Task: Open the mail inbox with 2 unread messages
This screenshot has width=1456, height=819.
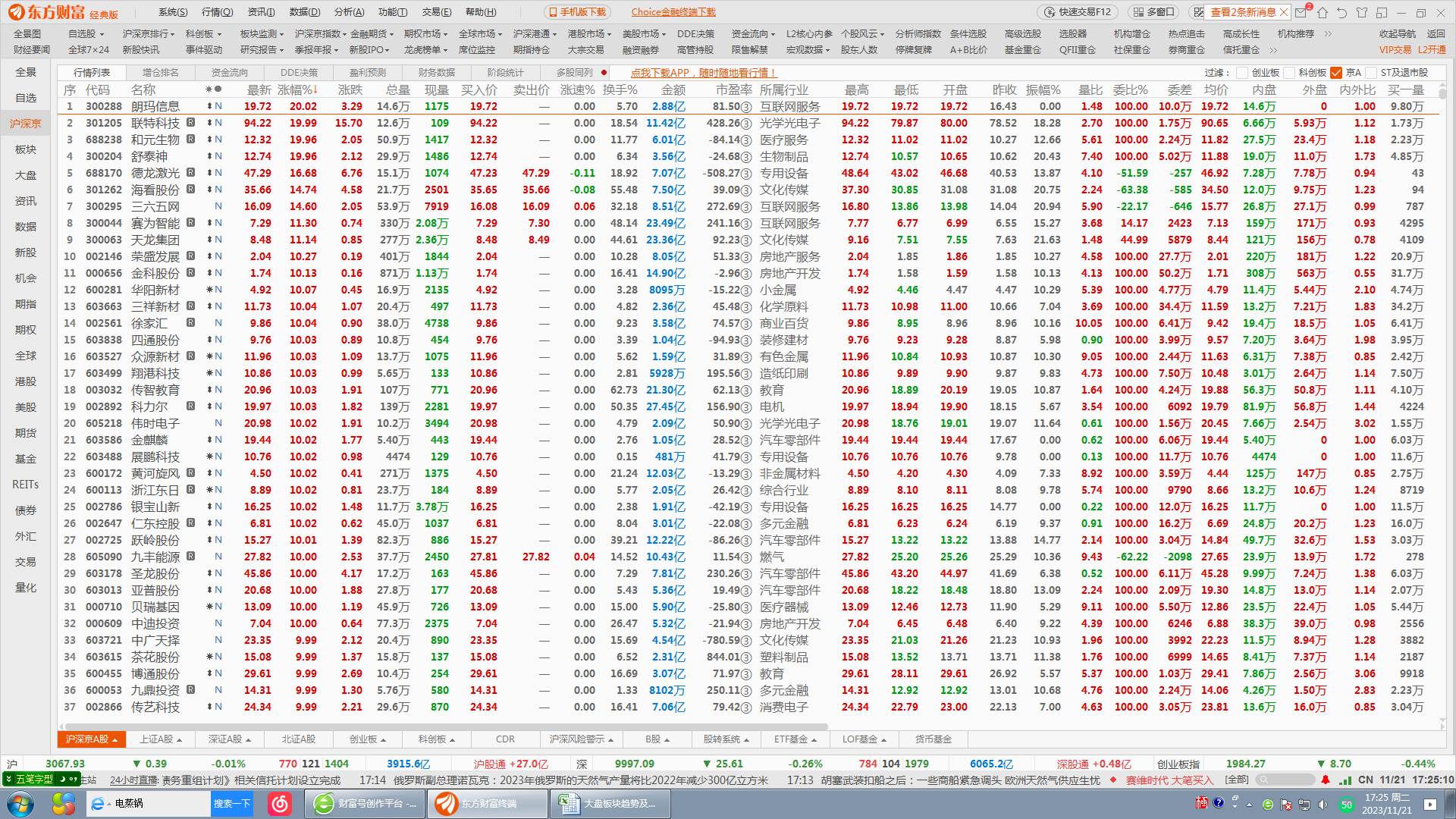Action: pyautogui.click(x=1301, y=12)
